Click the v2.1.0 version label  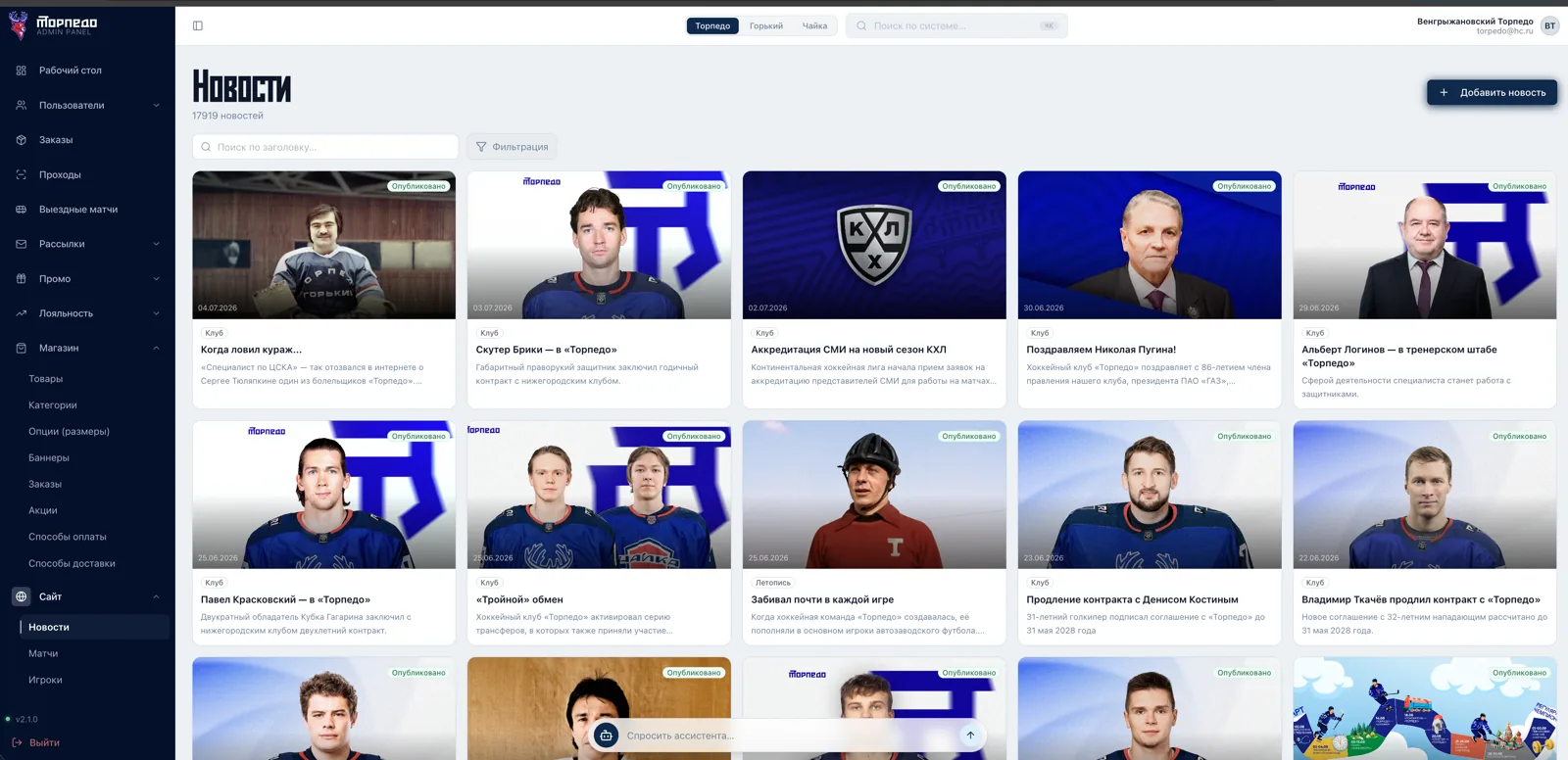point(26,720)
